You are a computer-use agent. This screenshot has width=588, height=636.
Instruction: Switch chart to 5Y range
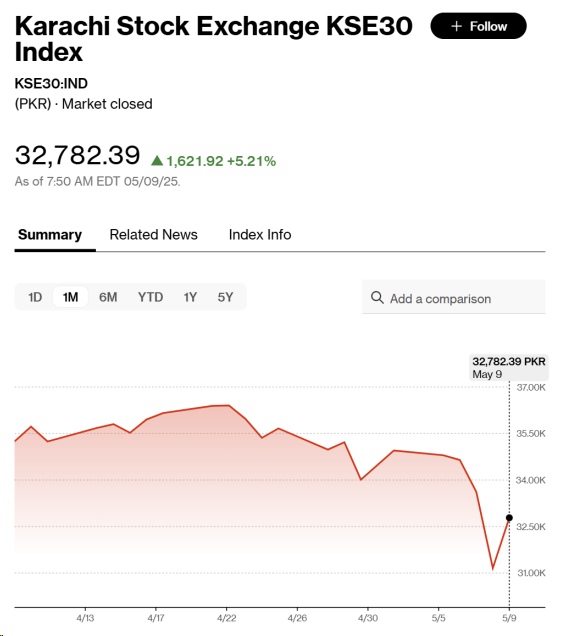point(225,297)
